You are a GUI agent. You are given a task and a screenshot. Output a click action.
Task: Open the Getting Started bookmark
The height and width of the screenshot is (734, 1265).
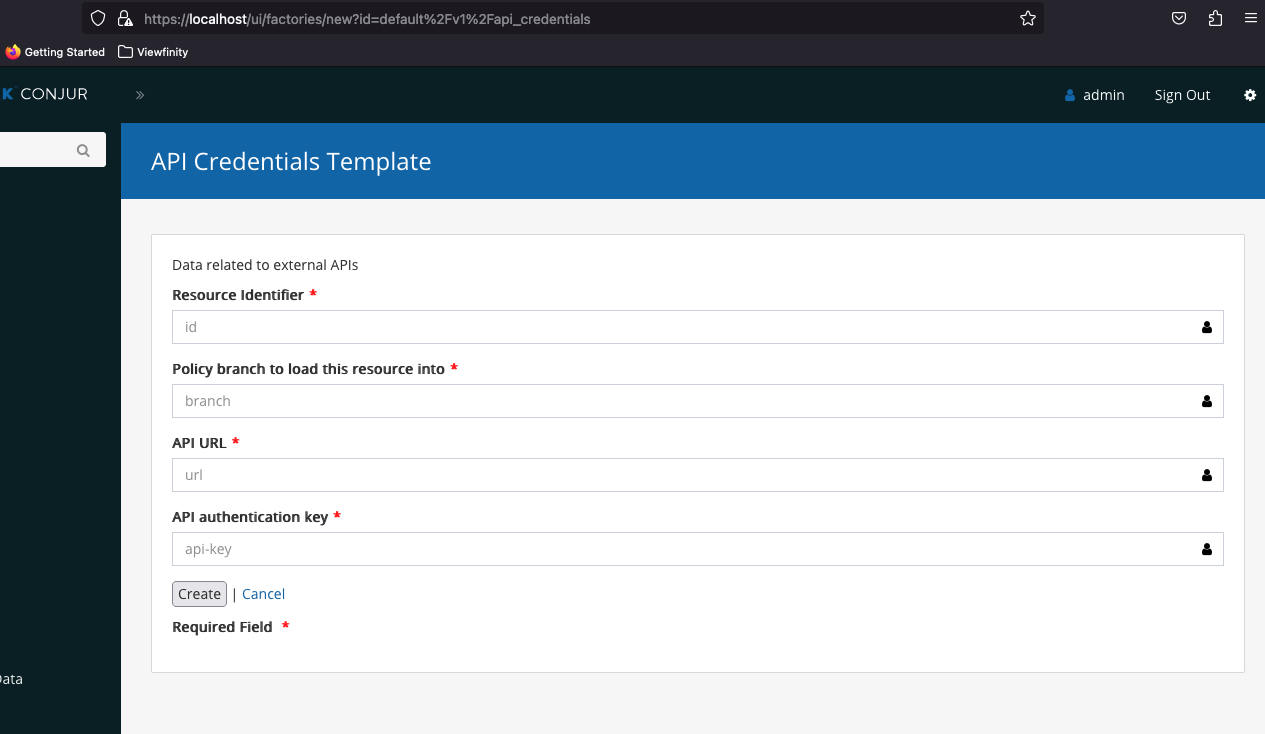click(x=55, y=52)
